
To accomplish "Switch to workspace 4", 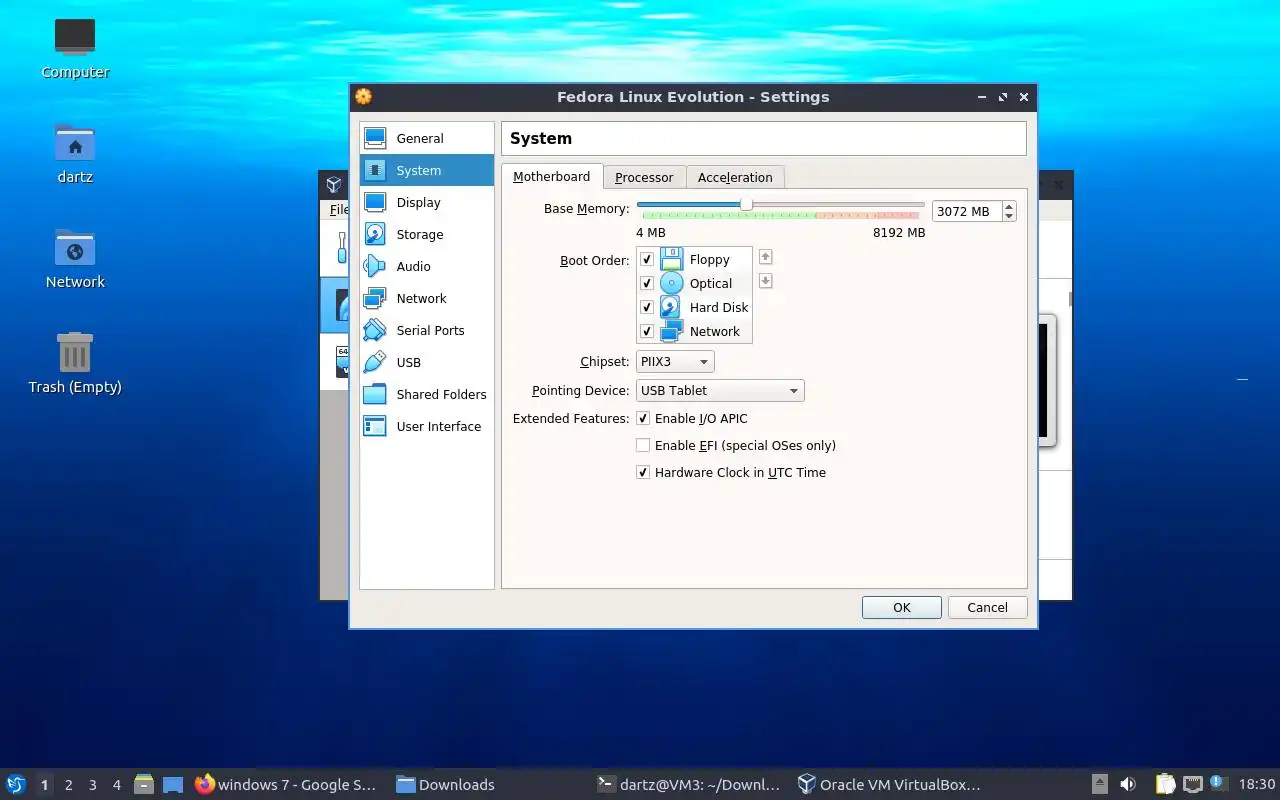I will tap(117, 785).
